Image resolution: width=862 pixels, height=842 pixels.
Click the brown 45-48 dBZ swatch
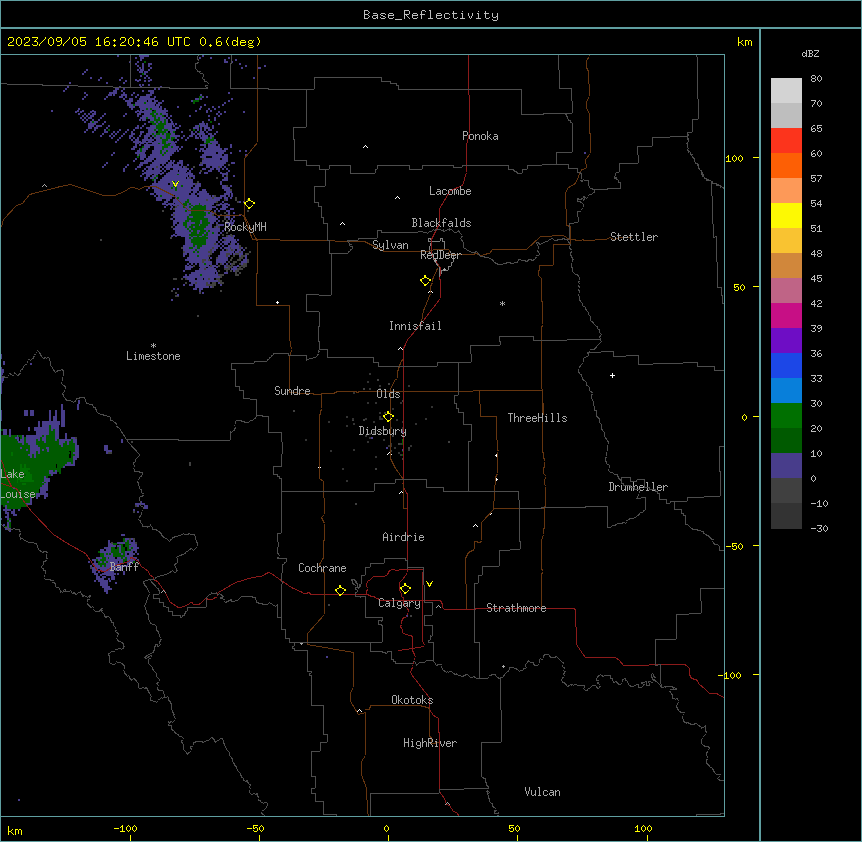[x=786, y=265]
